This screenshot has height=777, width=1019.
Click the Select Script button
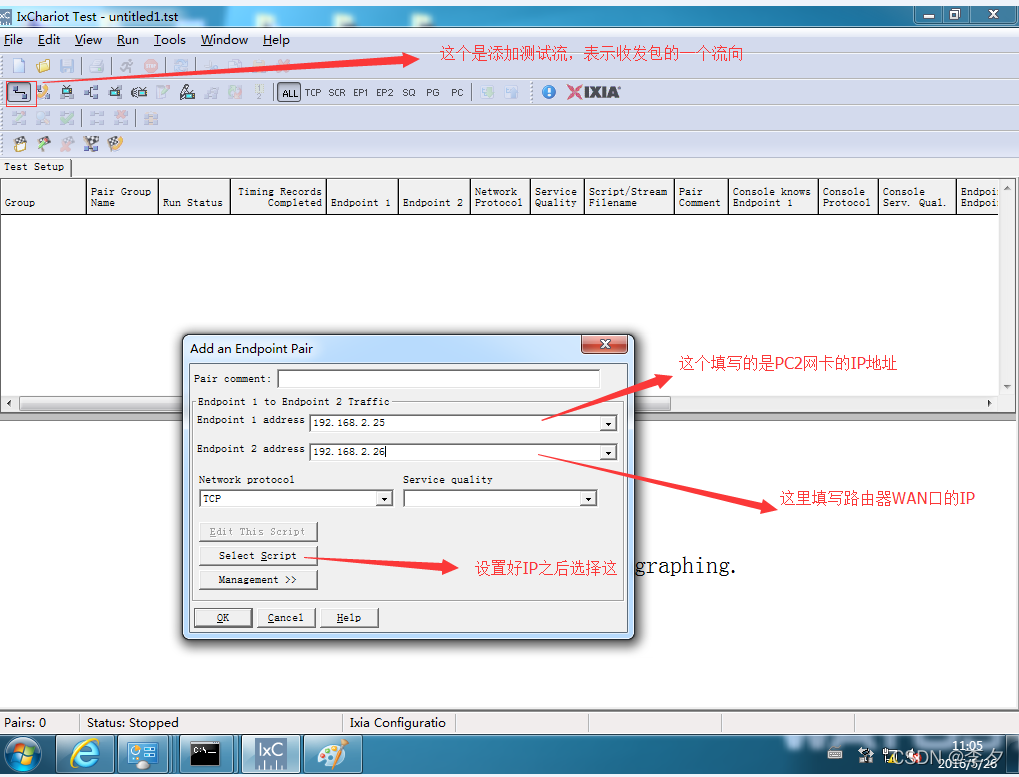tap(258, 555)
